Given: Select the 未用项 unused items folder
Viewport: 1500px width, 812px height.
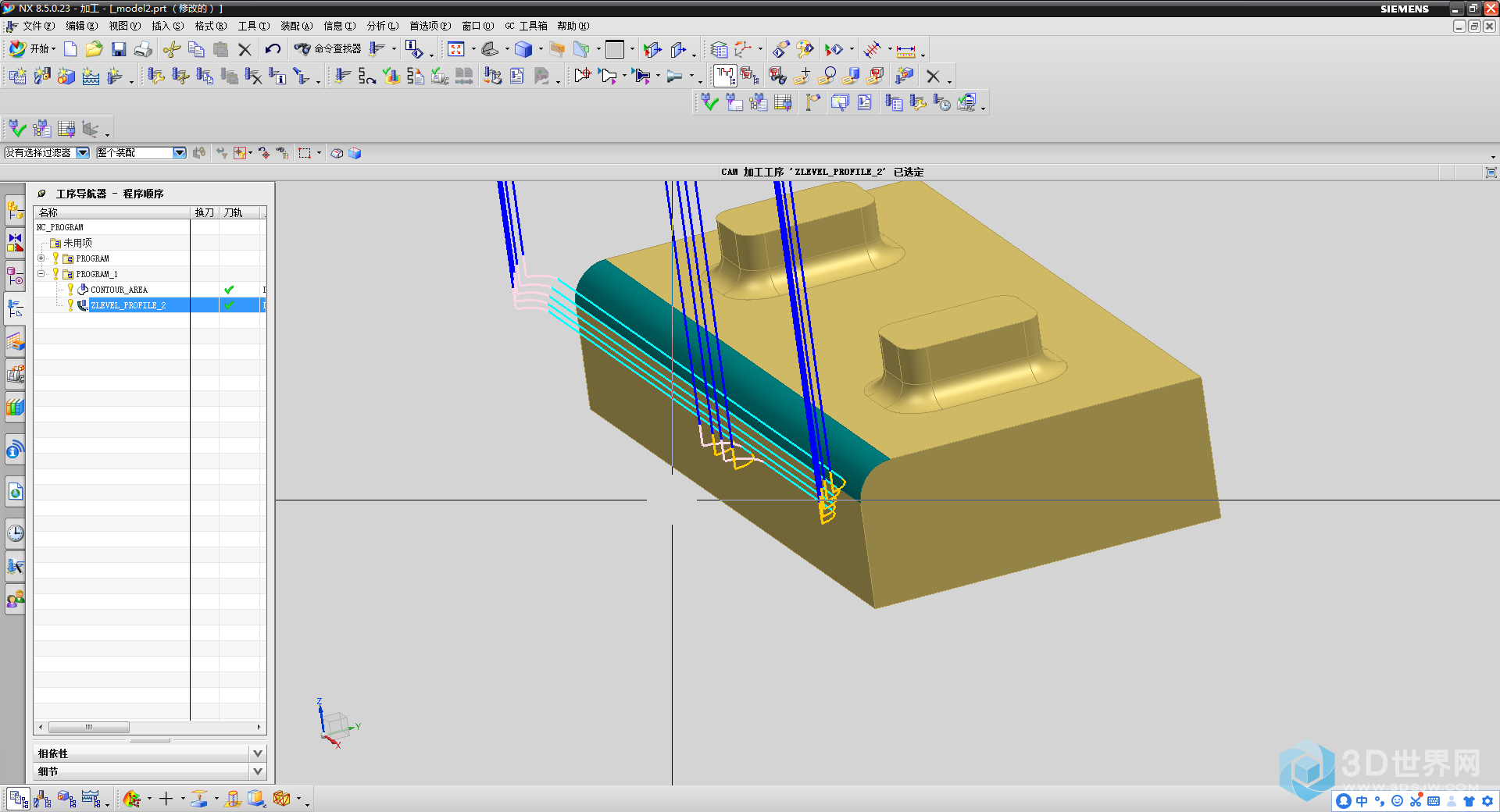Looking at the screenshot, I should click(x=77, y=243).
